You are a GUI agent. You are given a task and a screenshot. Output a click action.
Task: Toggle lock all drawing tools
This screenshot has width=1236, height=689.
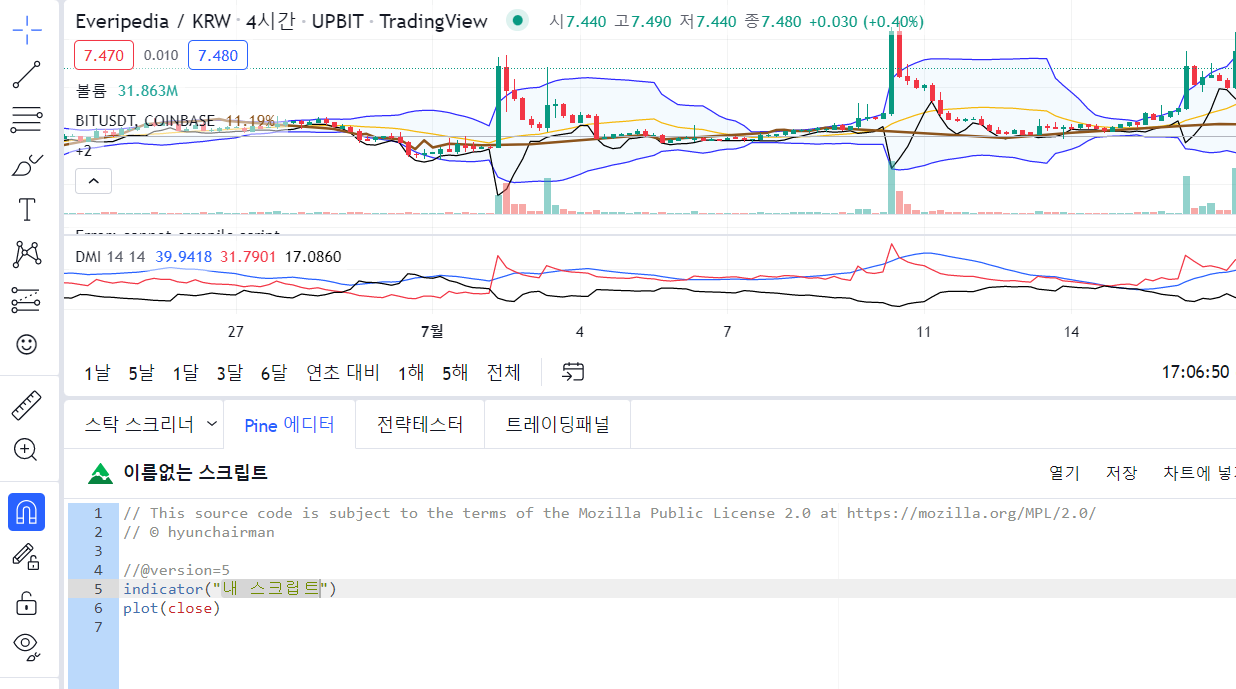coord(27,602)
